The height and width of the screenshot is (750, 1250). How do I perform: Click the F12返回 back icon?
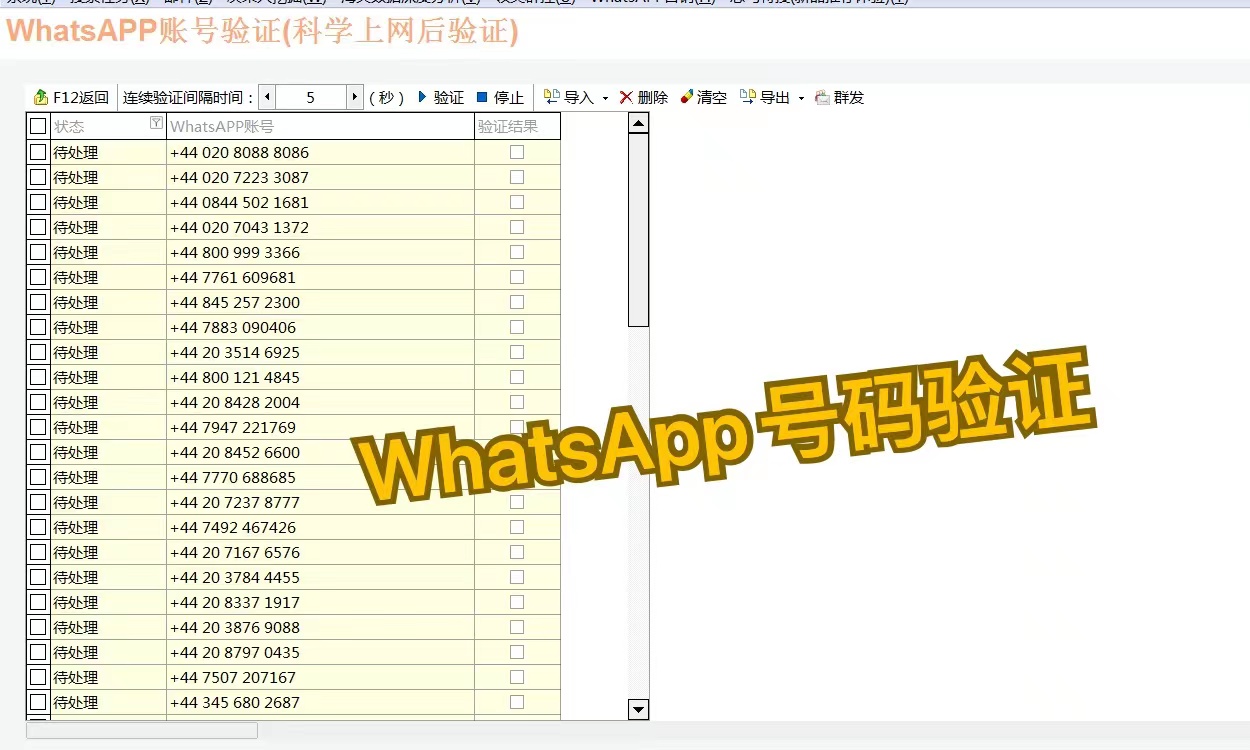[41, 97]
